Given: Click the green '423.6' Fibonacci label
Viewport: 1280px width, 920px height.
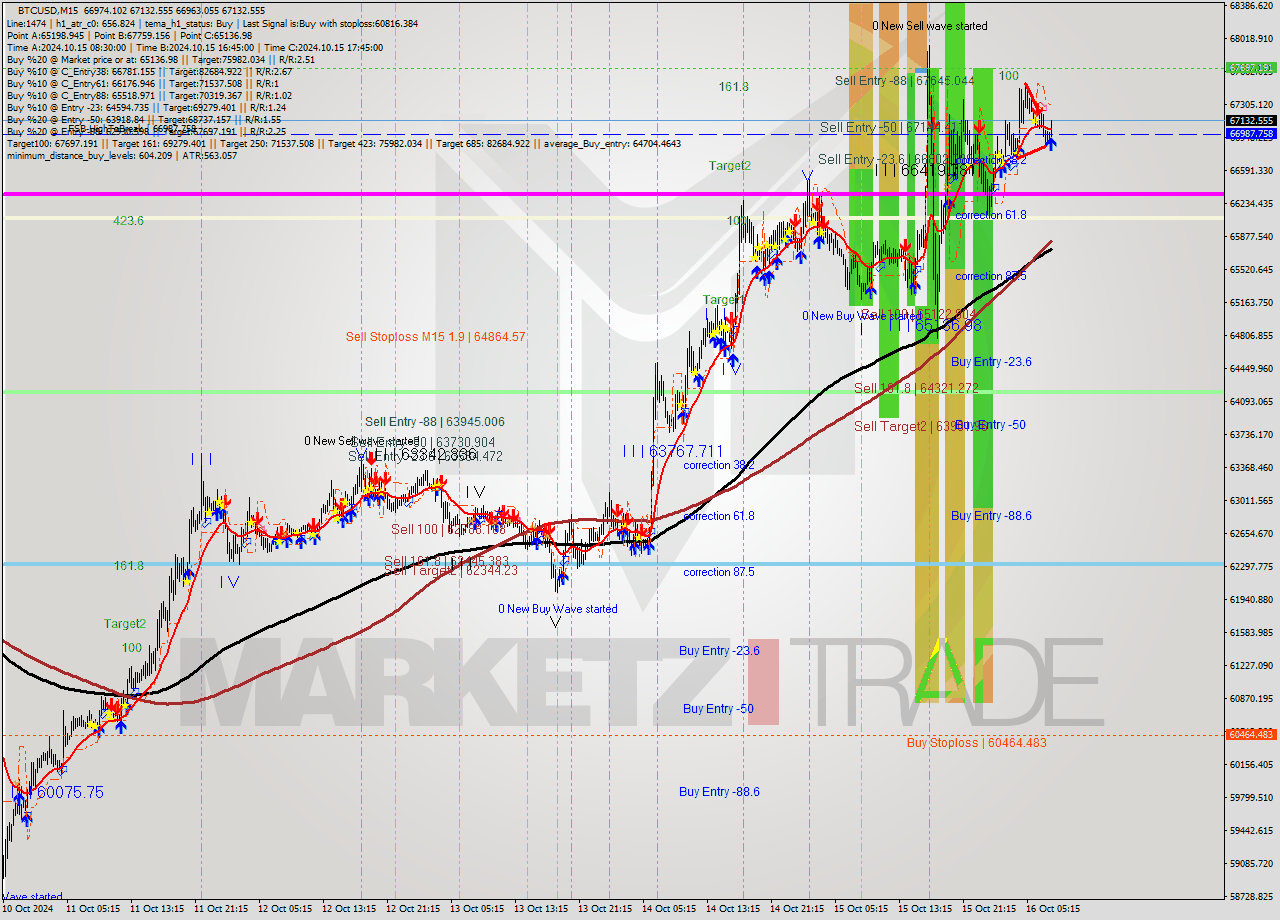Looking at the screenshot, I should point(128,220).
